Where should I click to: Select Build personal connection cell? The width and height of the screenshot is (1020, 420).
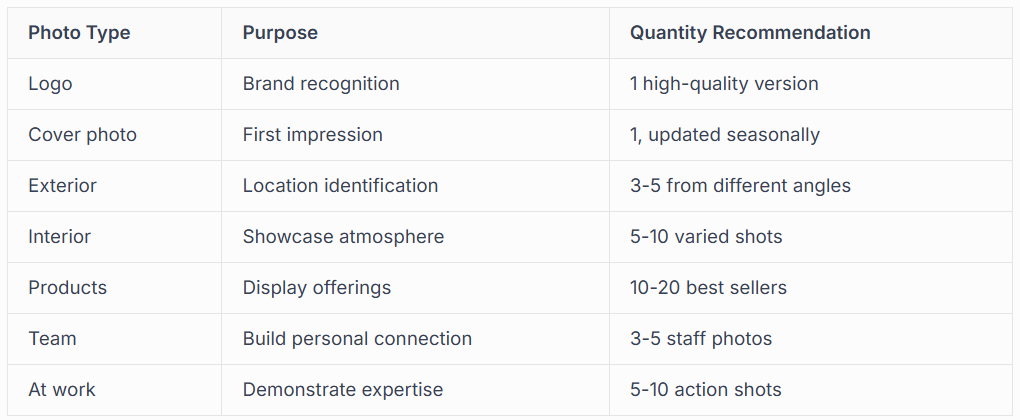[x=357, y=339]
